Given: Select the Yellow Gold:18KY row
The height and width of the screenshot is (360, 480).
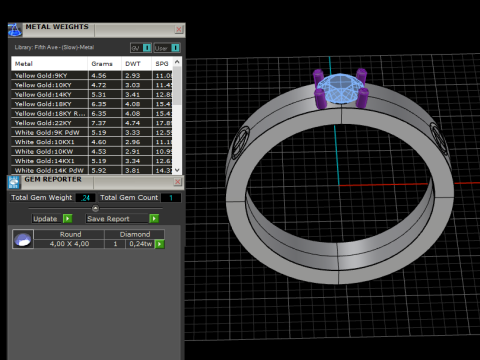Looking at the screenshot, I should coord(92,104).
